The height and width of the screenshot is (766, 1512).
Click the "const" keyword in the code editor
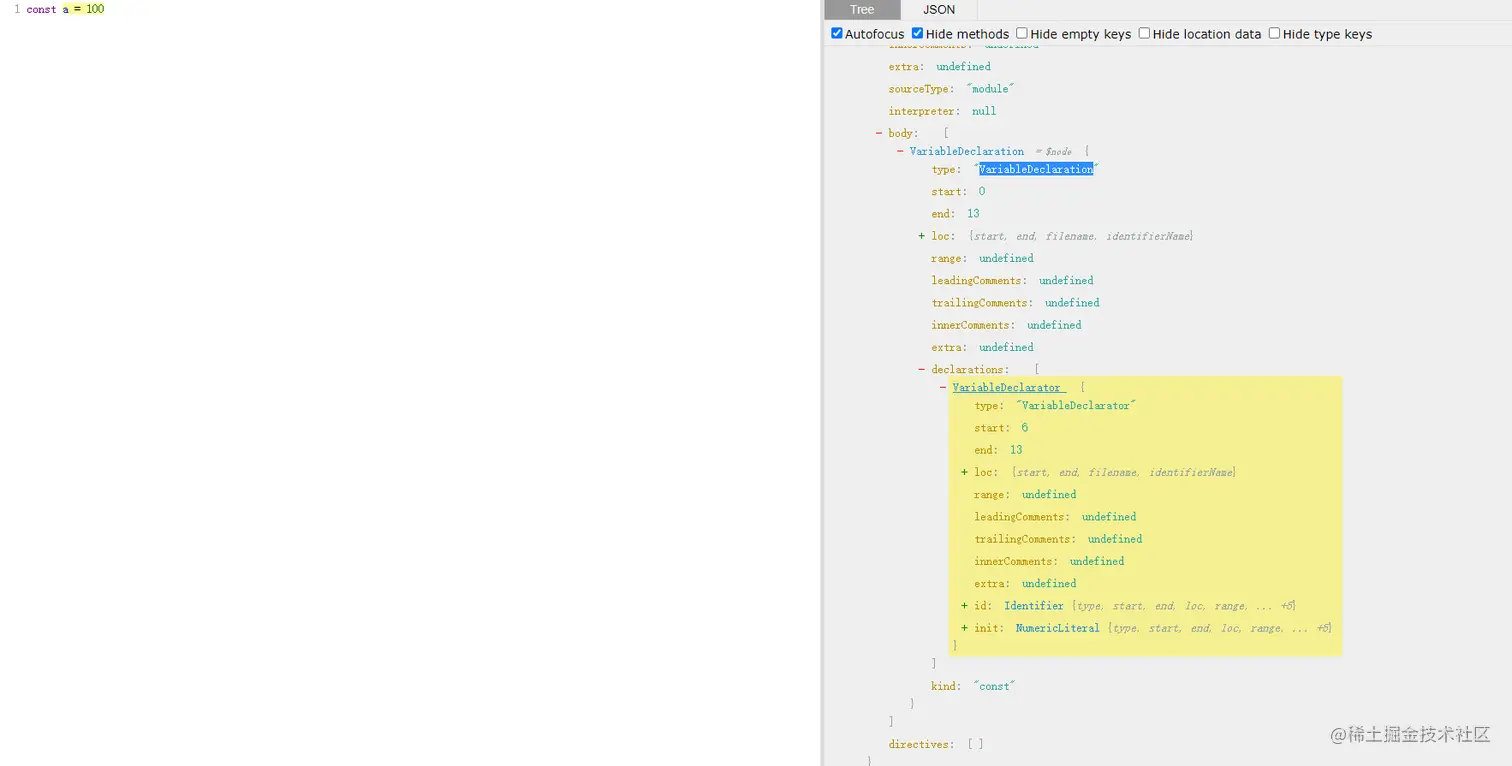[41, 9]
